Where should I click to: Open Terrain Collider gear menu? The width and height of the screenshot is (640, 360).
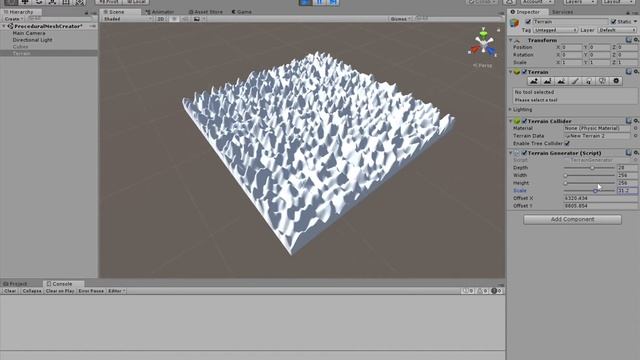point(636,121)
